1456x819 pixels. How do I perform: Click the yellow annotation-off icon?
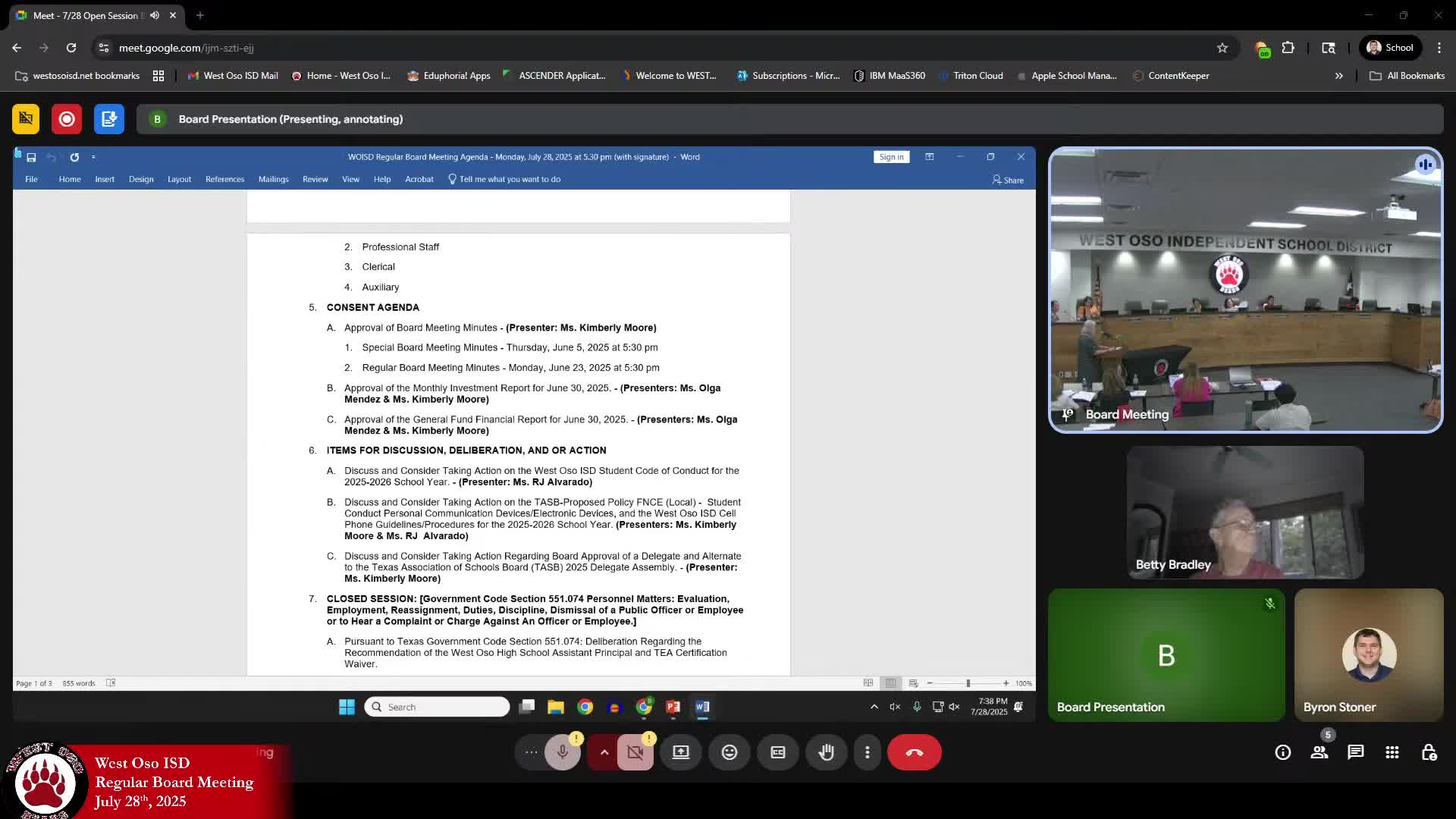tap(26, 119)
